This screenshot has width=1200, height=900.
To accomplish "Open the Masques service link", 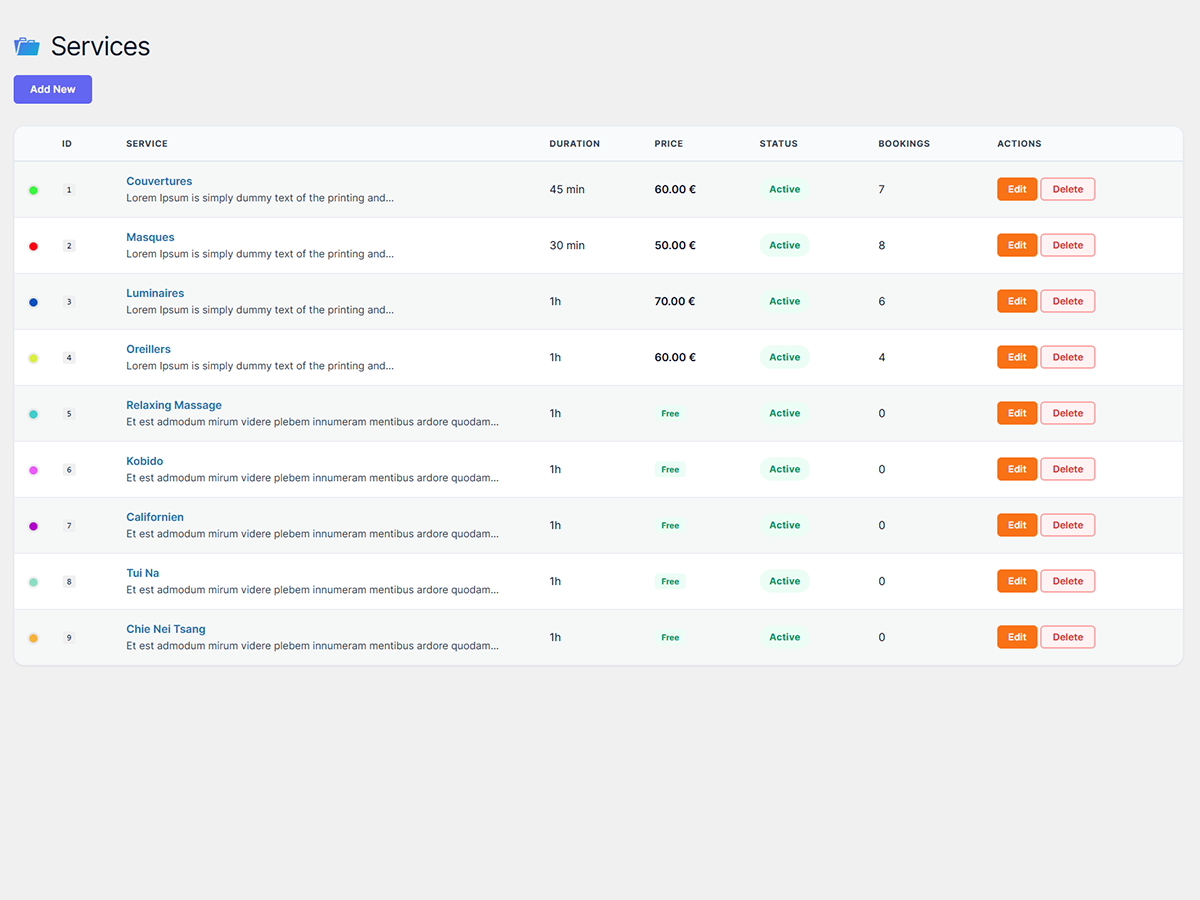I will tap(150, 237).
